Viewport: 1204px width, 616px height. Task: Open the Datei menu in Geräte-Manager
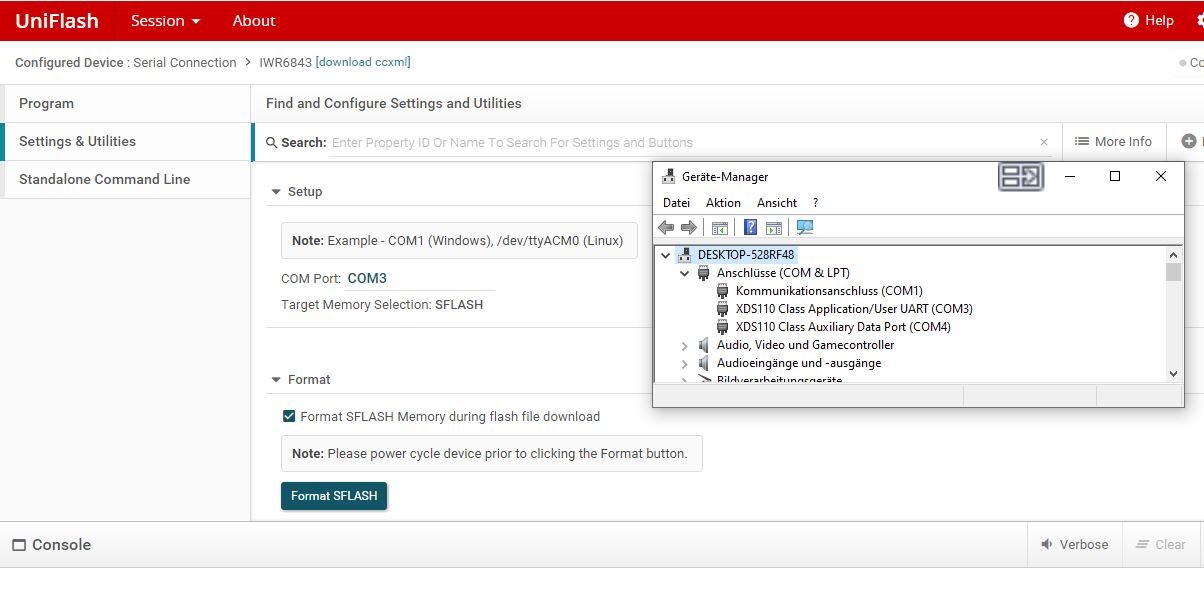pyautogui.click(x=677, y=203)
